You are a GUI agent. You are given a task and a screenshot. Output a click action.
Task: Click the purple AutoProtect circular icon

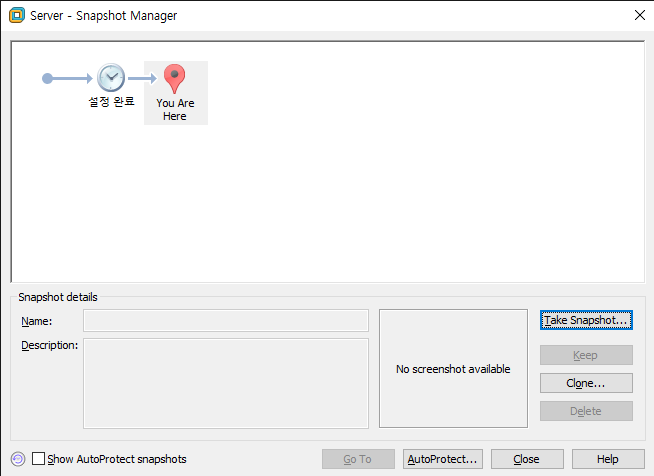point(18,459)
